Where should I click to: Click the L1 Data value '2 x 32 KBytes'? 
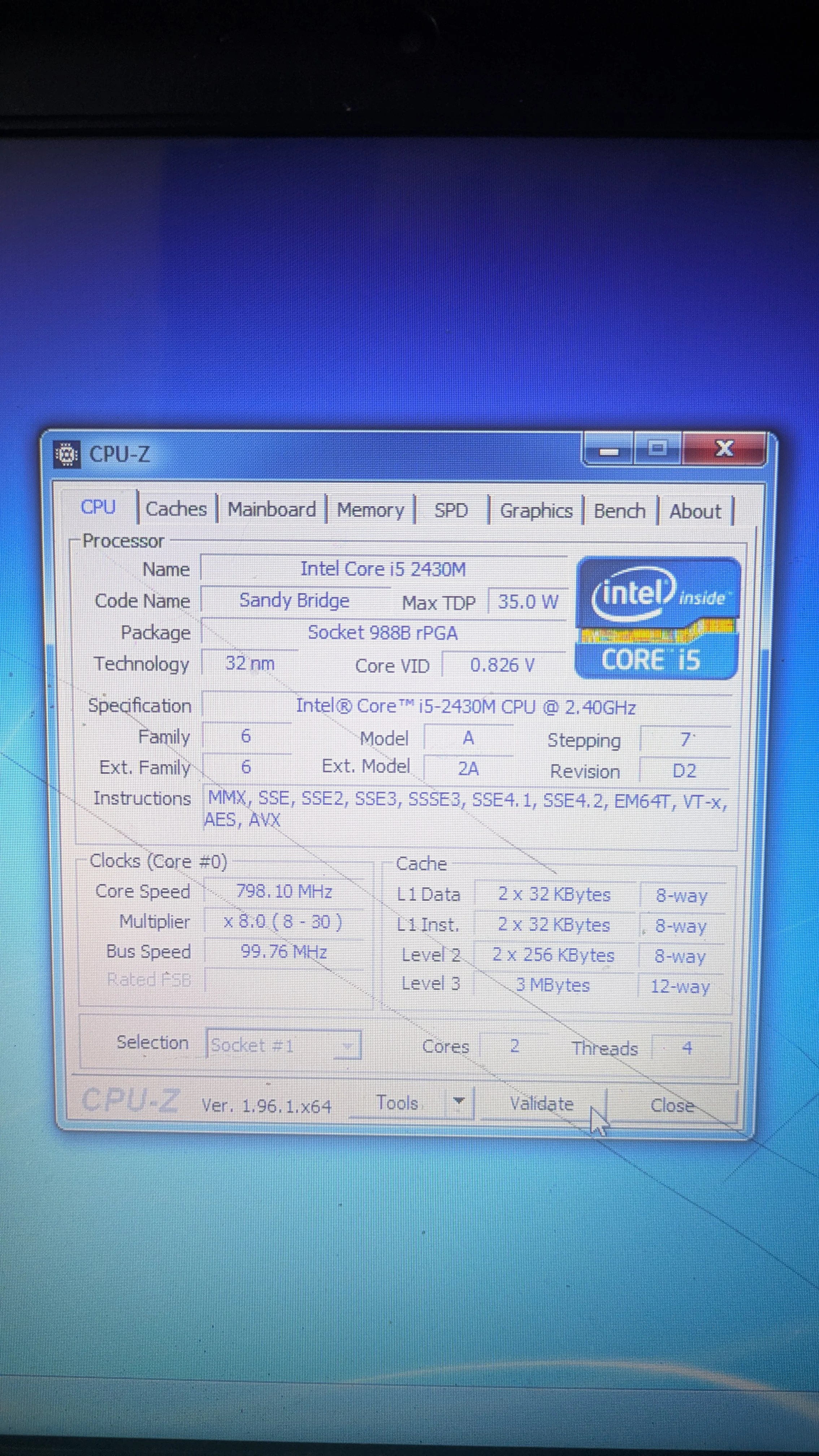point(554,894)
